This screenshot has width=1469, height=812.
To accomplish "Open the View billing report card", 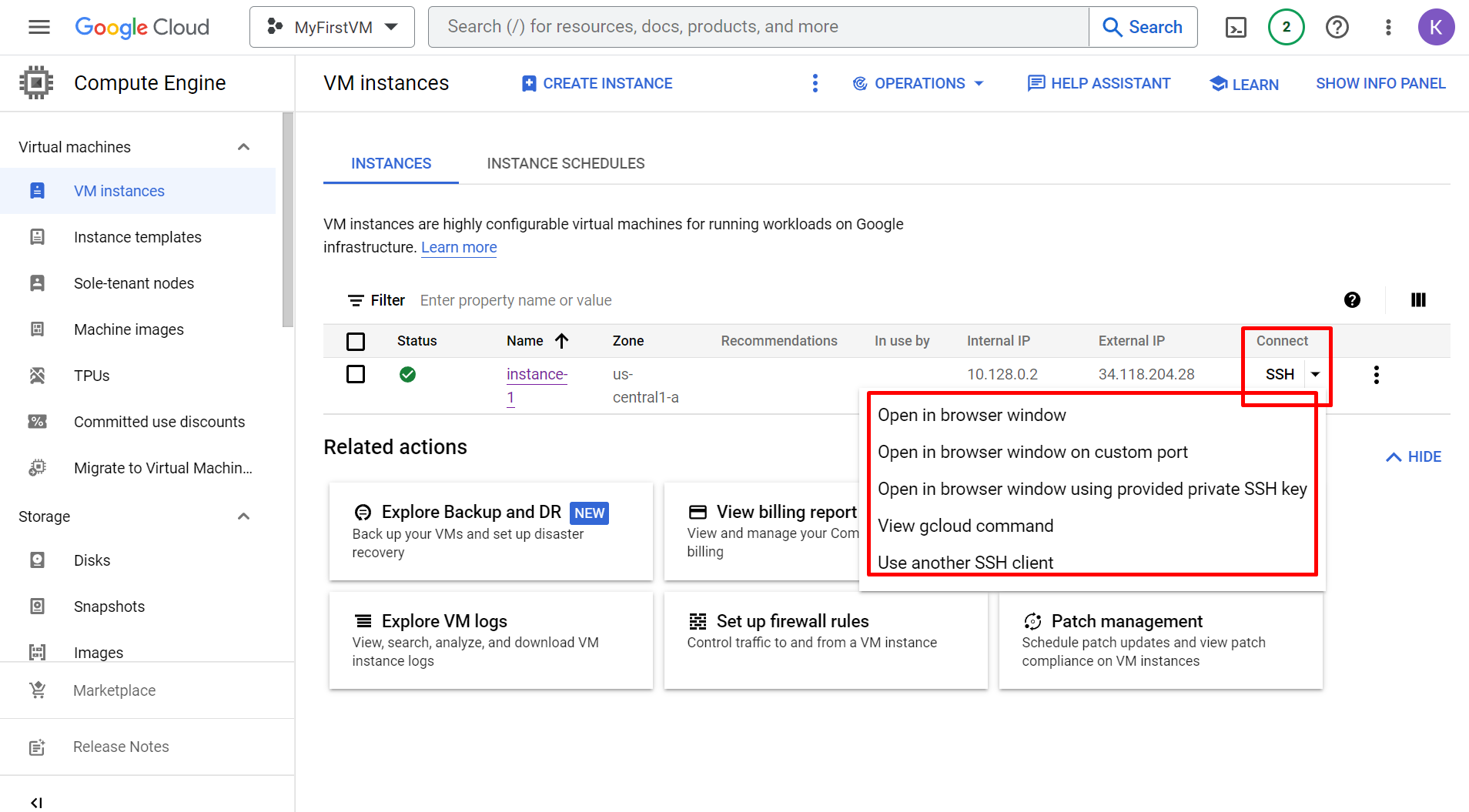I will point(761,531).
